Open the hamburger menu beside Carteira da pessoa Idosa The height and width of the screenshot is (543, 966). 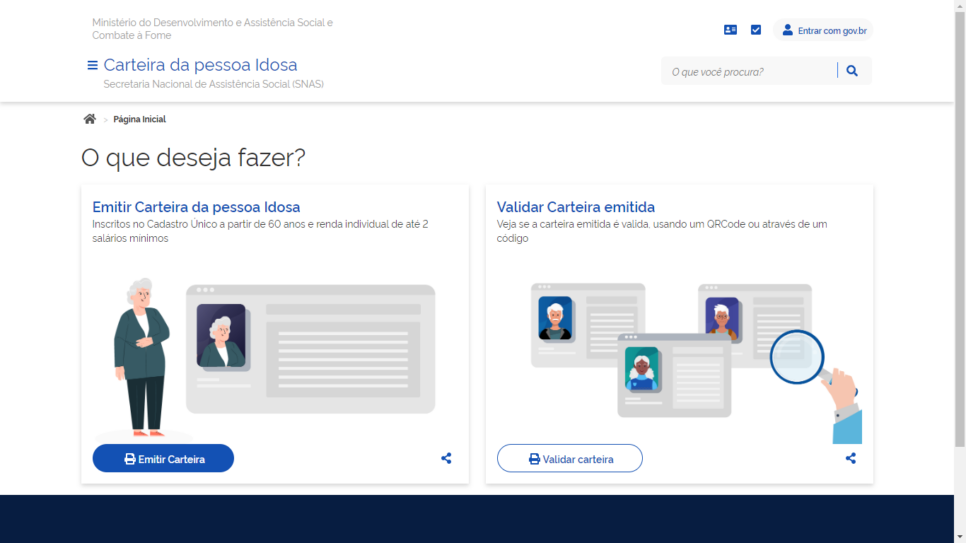tap(92, 65)
